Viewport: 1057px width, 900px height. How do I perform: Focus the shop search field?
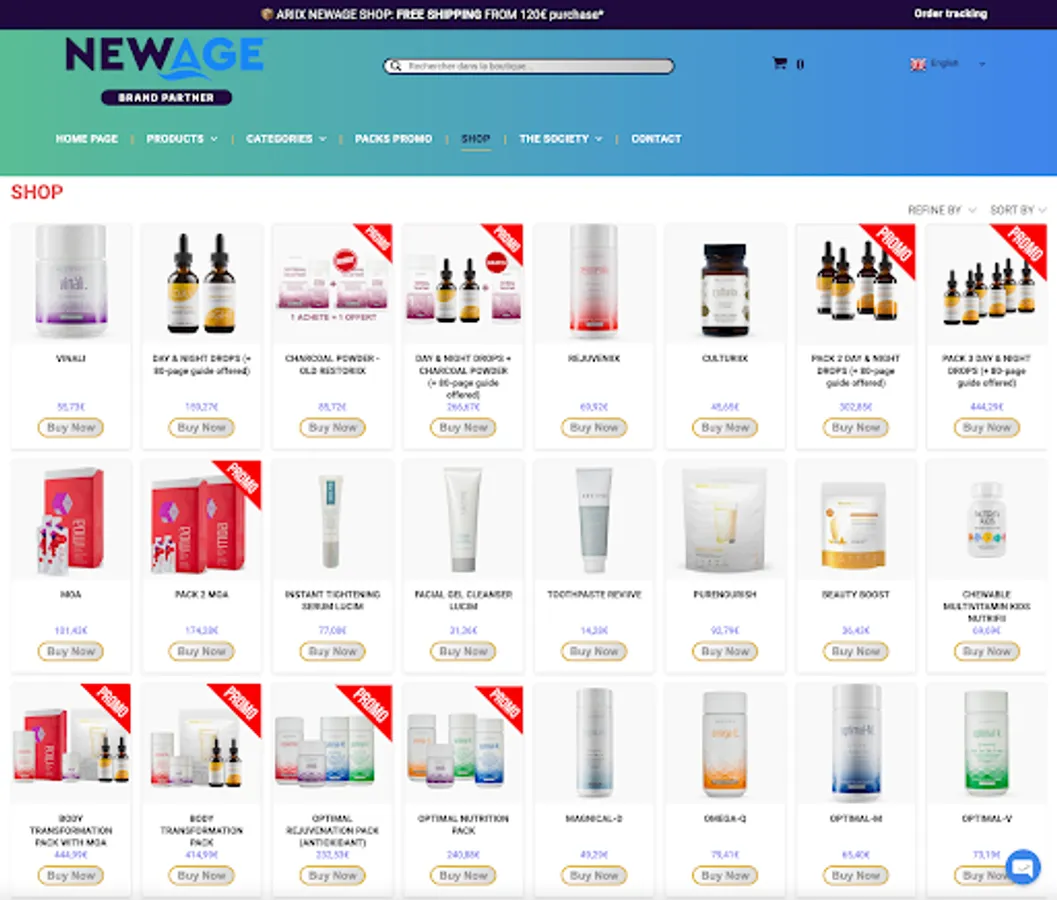point(528,66)
